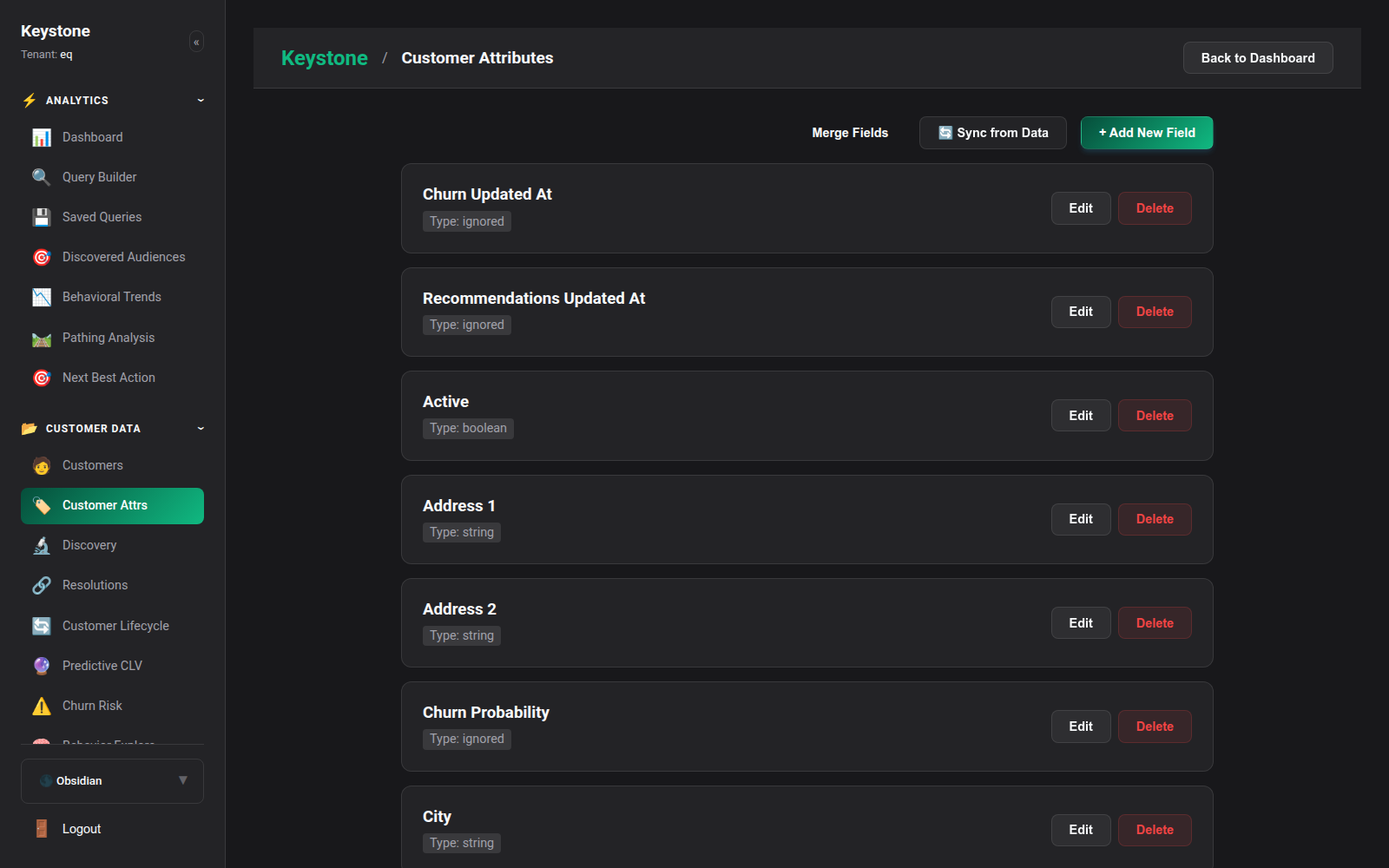Viewport: 1389px width, 868px height.
Task: Open Customer Lifecycle in sidebar
Action: (112, 626)
